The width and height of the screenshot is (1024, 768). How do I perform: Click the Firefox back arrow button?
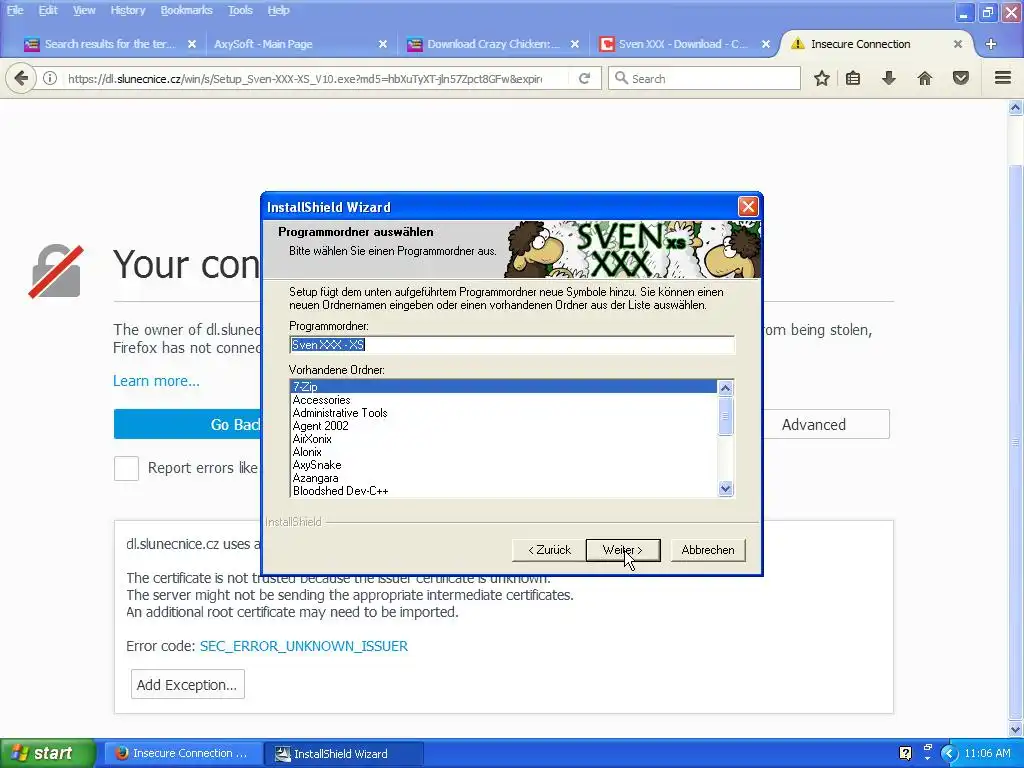21,78
